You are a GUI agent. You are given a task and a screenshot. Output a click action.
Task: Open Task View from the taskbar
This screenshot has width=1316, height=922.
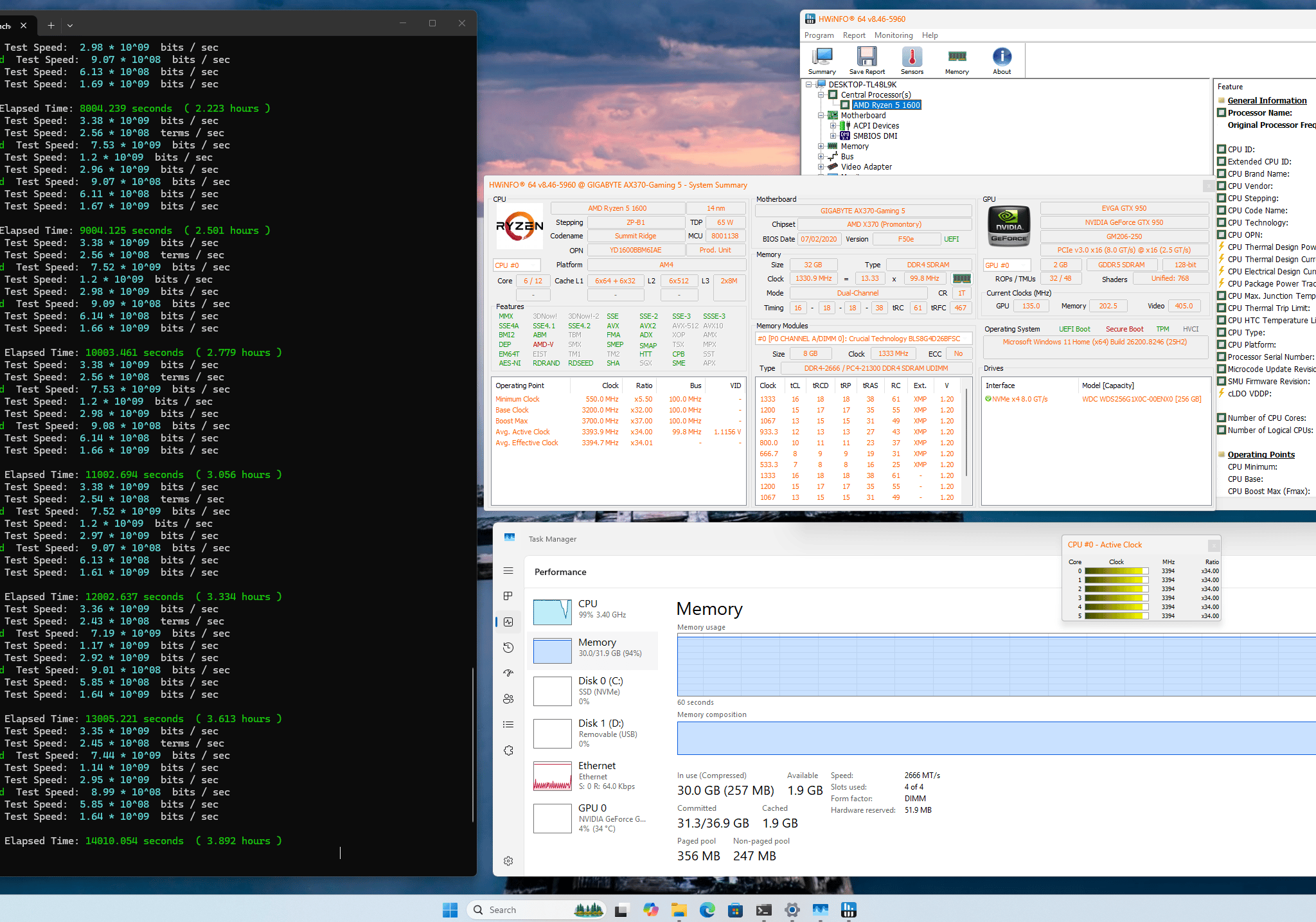coord(621,910)
